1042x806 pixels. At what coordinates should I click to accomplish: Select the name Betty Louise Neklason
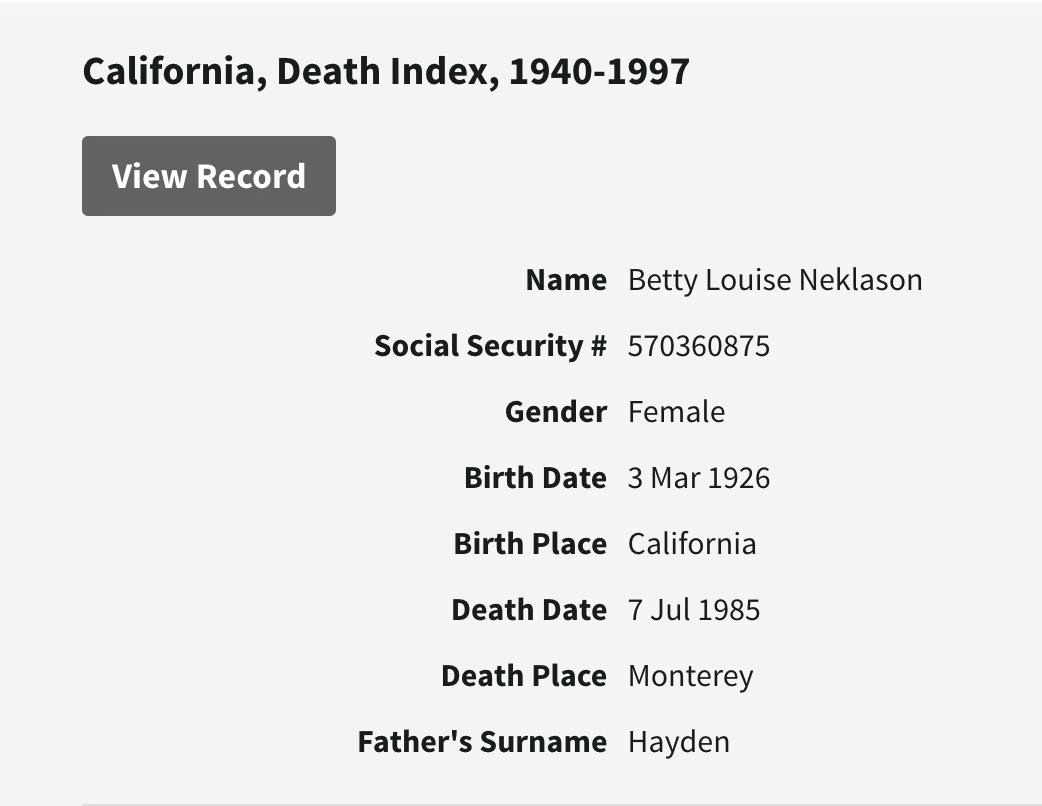(x=774, y=280)
